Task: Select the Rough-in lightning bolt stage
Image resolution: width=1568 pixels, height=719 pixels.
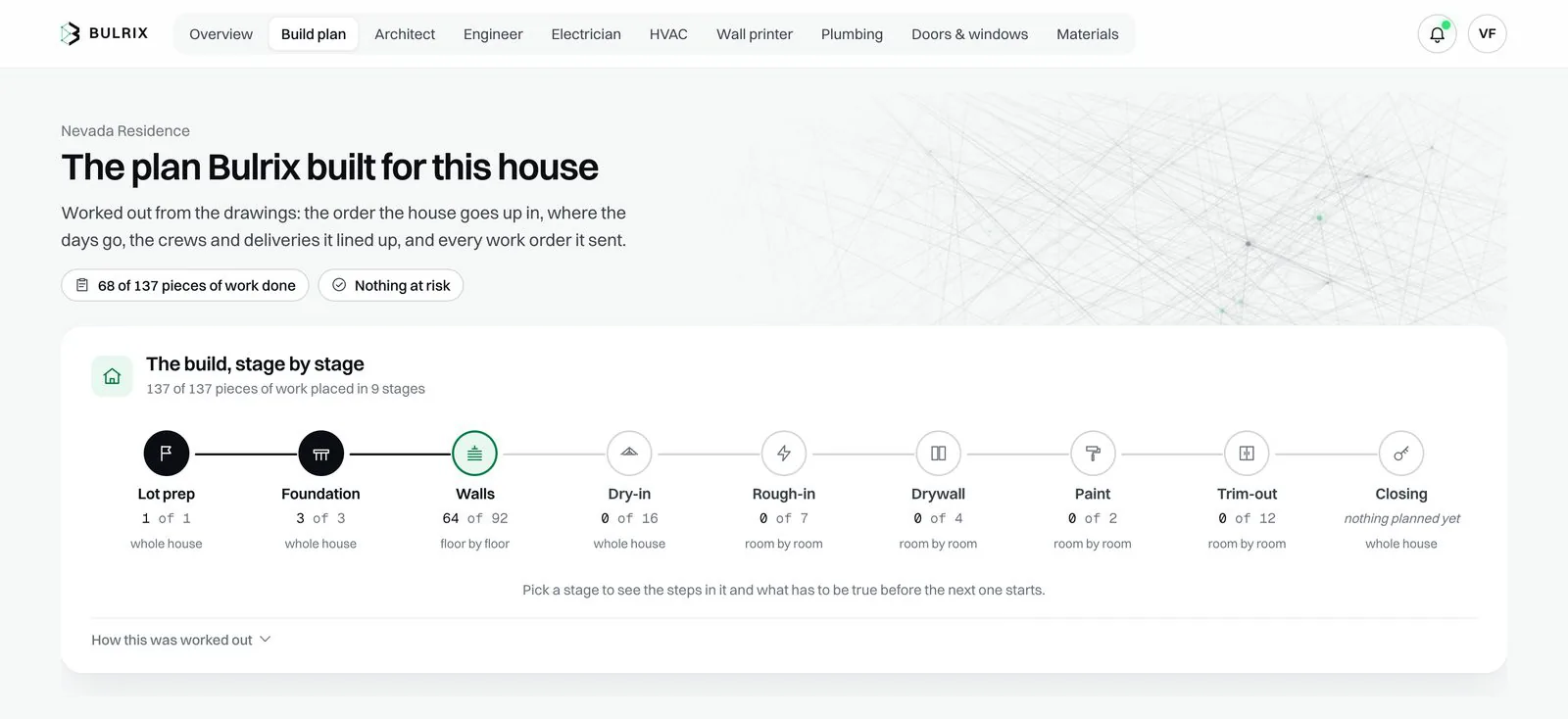Action: [784, 454]
